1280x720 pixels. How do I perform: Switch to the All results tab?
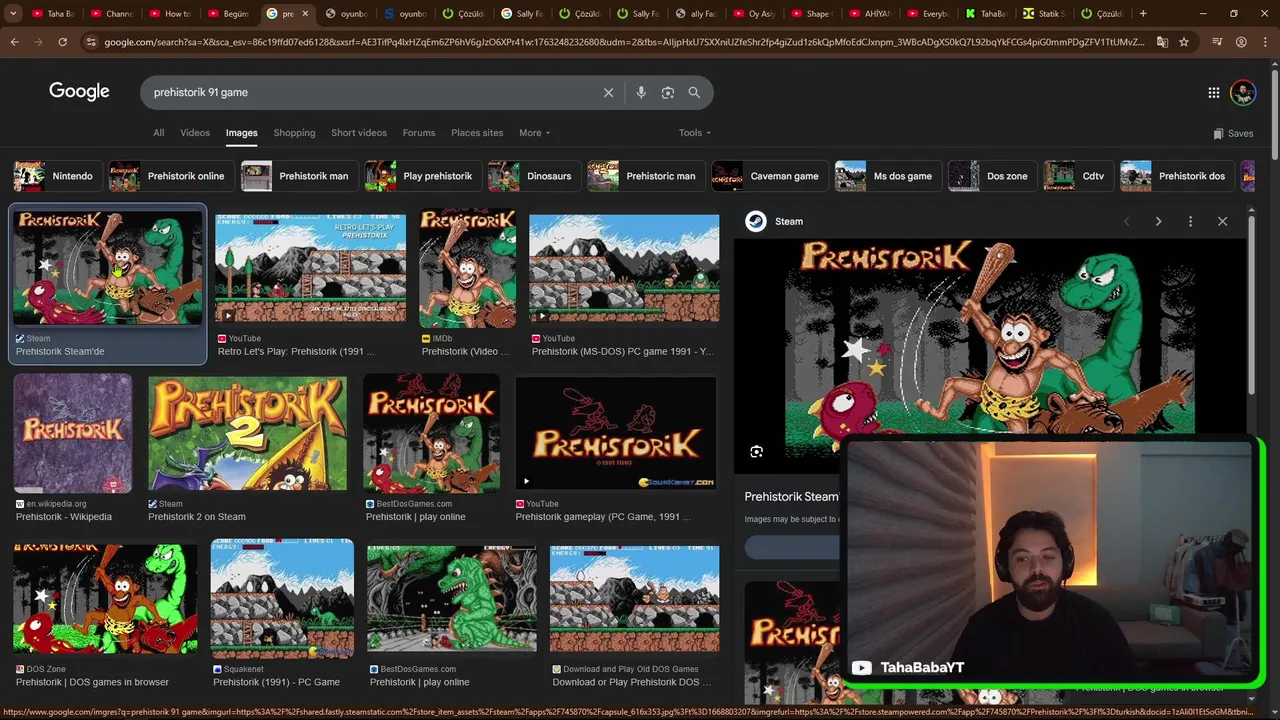click(x=158, y=133)
